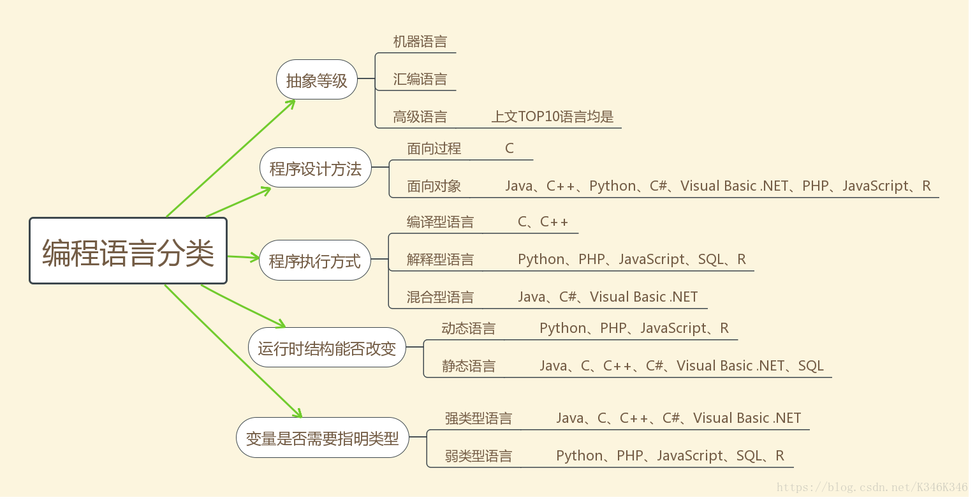The width and height of the screenshot is (975, 500).
Task: Click the language list beside 弱类型语言
Action: [670, 456]
